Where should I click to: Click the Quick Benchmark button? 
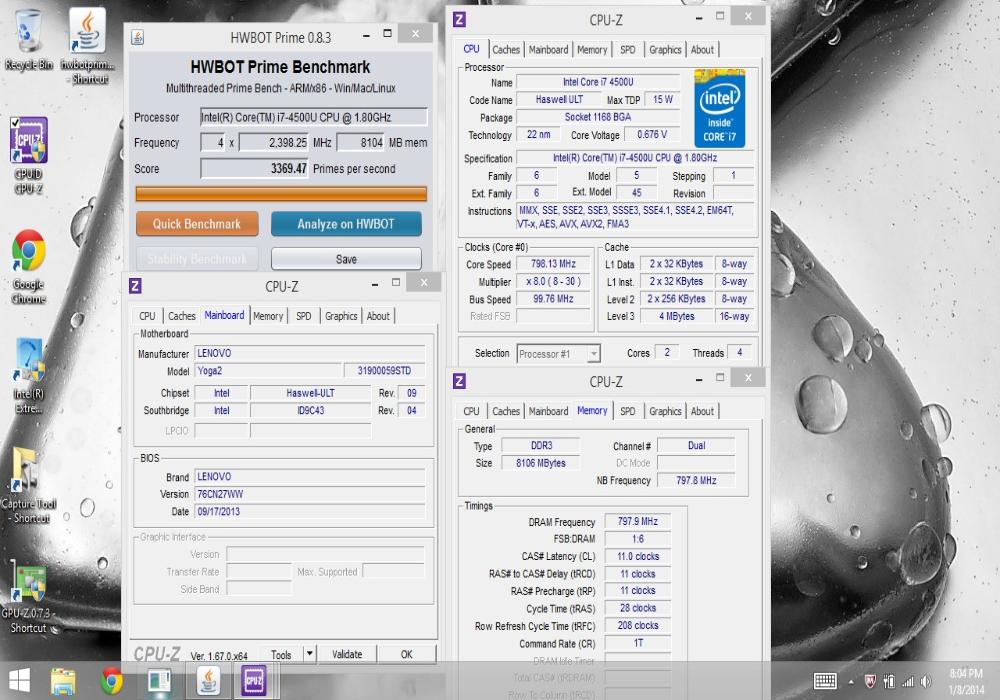197,224
